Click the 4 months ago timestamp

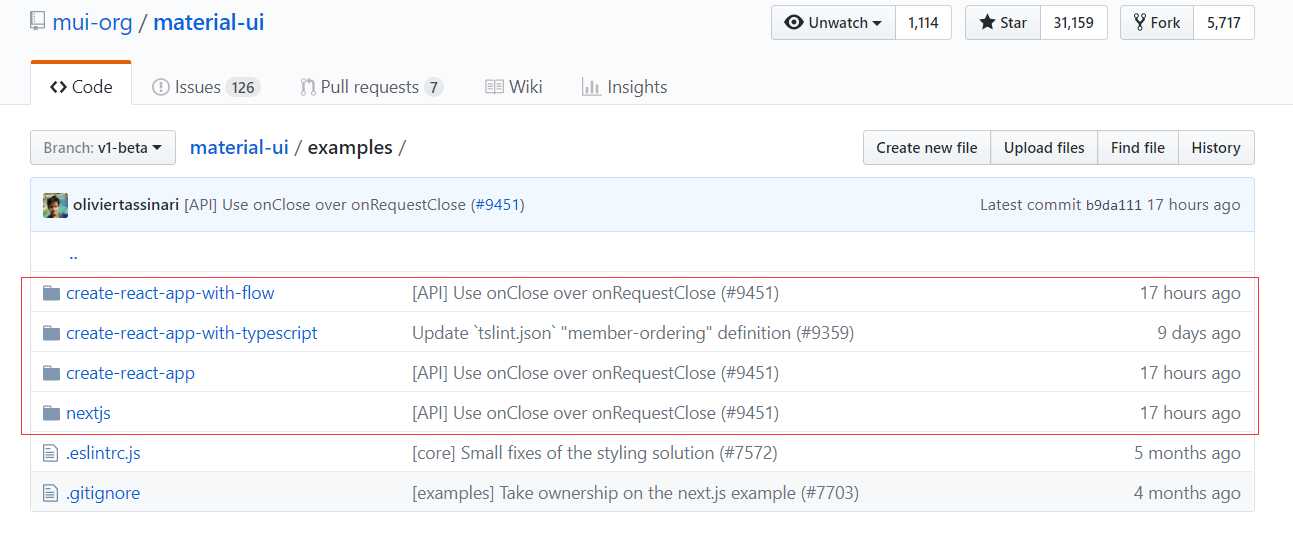pyautogui.click(x=1187, y=493)
